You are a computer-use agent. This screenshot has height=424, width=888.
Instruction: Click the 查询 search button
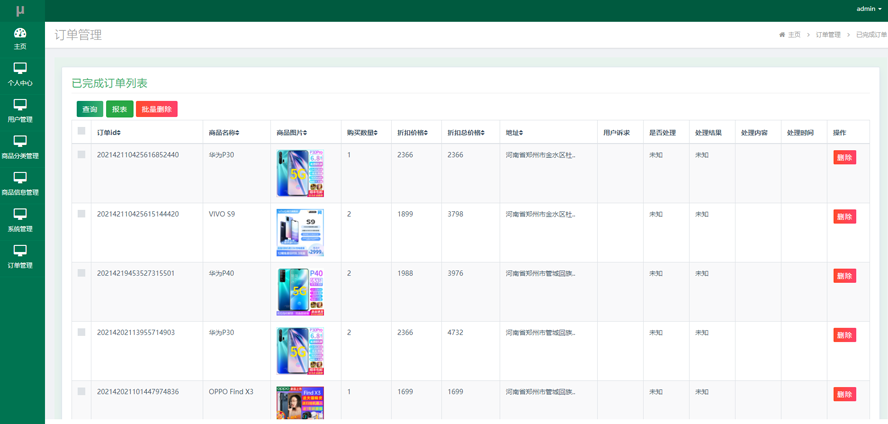90,109
